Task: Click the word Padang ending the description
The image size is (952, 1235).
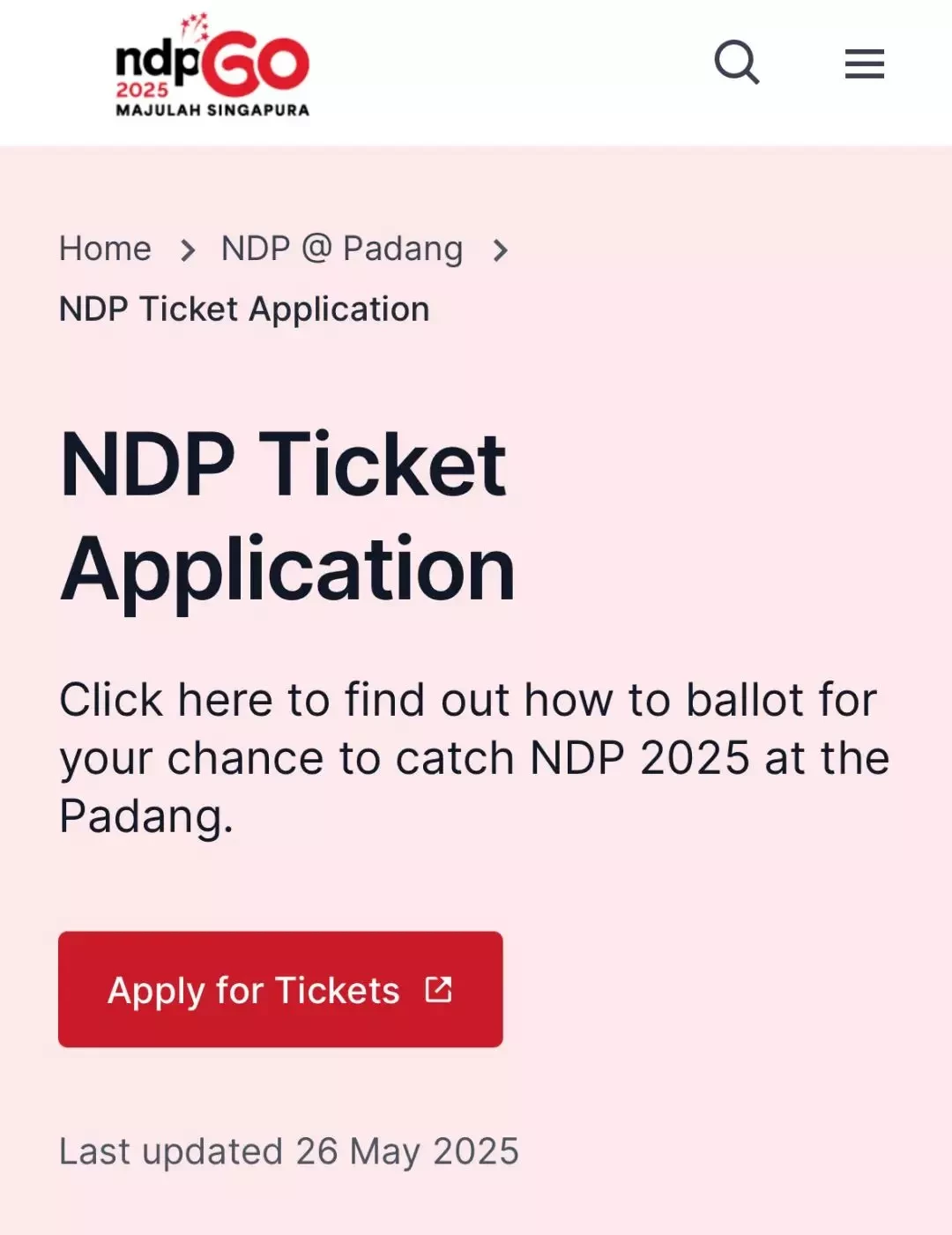Action: (x=146, y=816)
